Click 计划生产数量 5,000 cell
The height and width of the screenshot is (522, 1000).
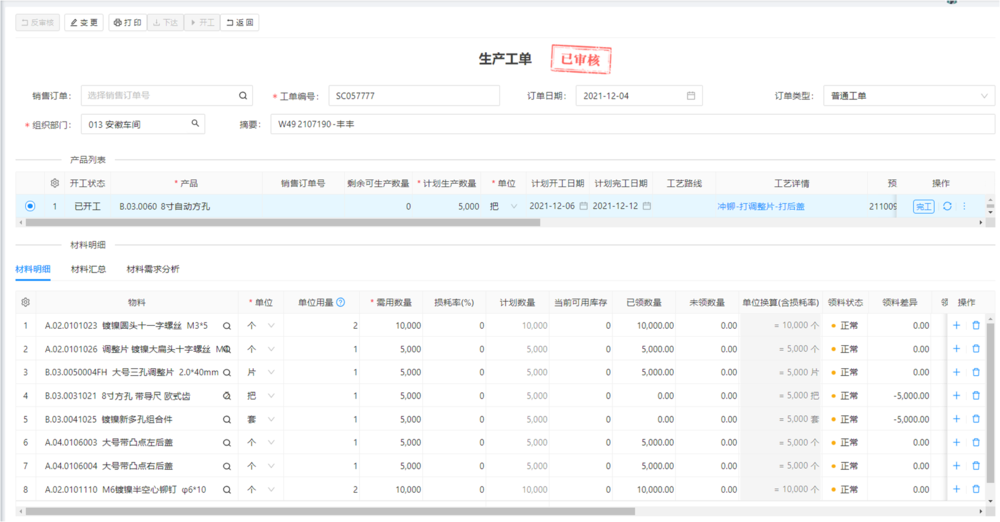pos(448,206)
